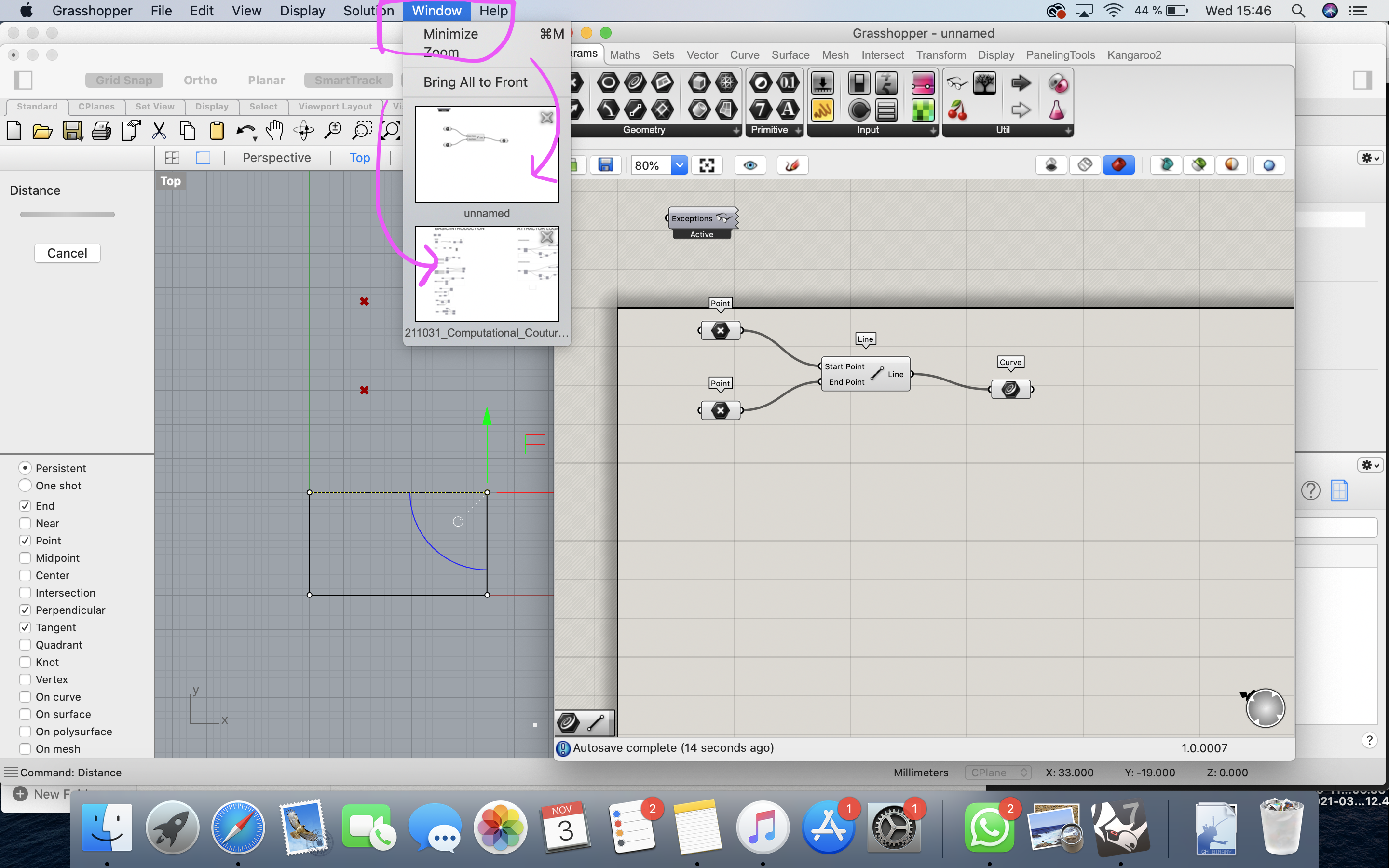Screen dimensions: 1389x868
Task: Print with the printer icon in Rhino toolbar
Action: [101, 131]
